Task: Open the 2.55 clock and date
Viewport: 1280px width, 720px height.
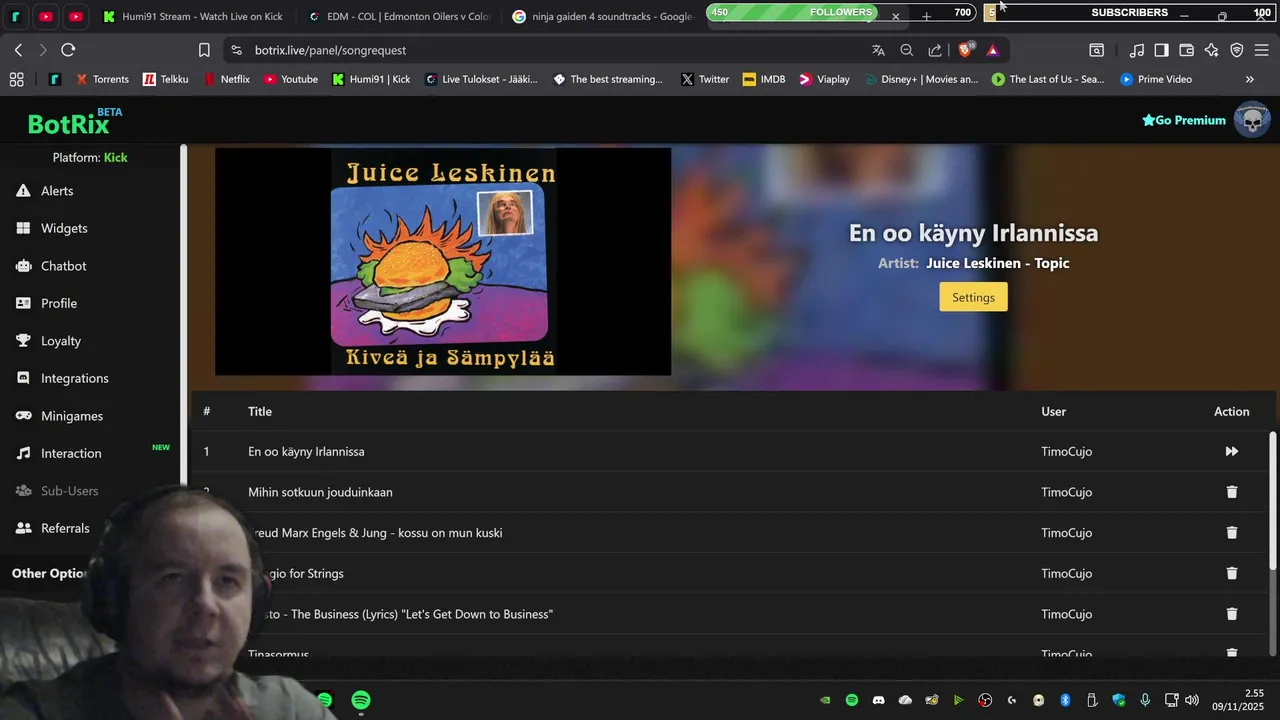Action: (1239, 700)
